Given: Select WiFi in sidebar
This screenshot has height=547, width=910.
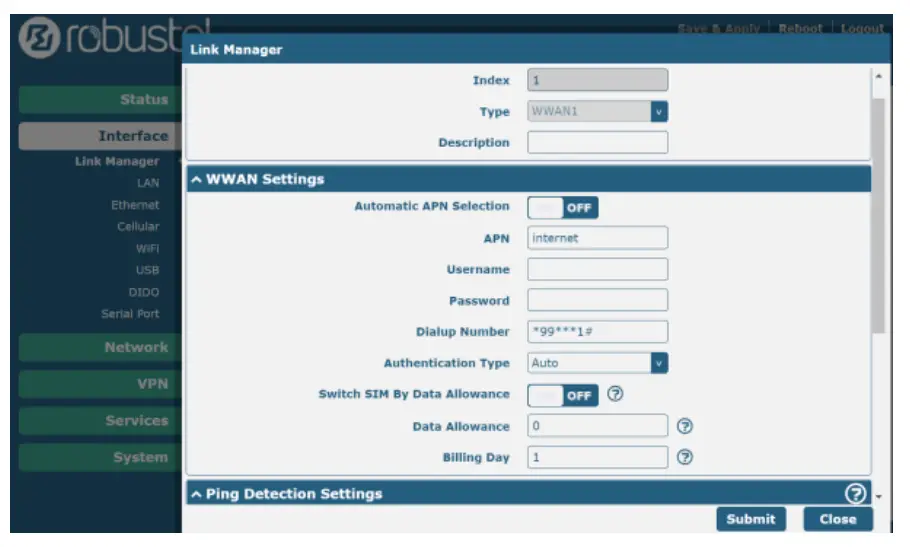Looking at the screenshot, I should pos(147,249).
